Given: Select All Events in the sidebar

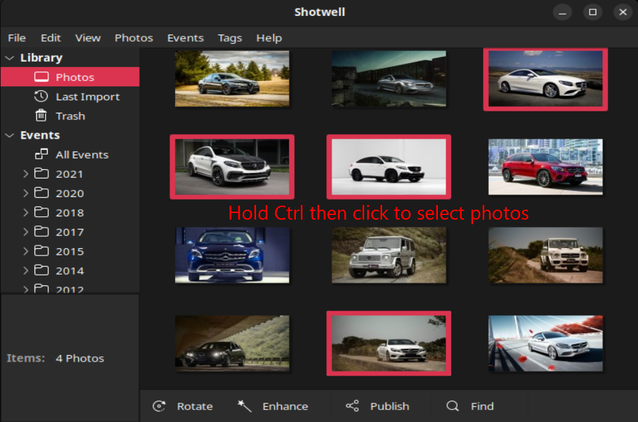Looking at the screenshot, I should [x=70, y=155].
